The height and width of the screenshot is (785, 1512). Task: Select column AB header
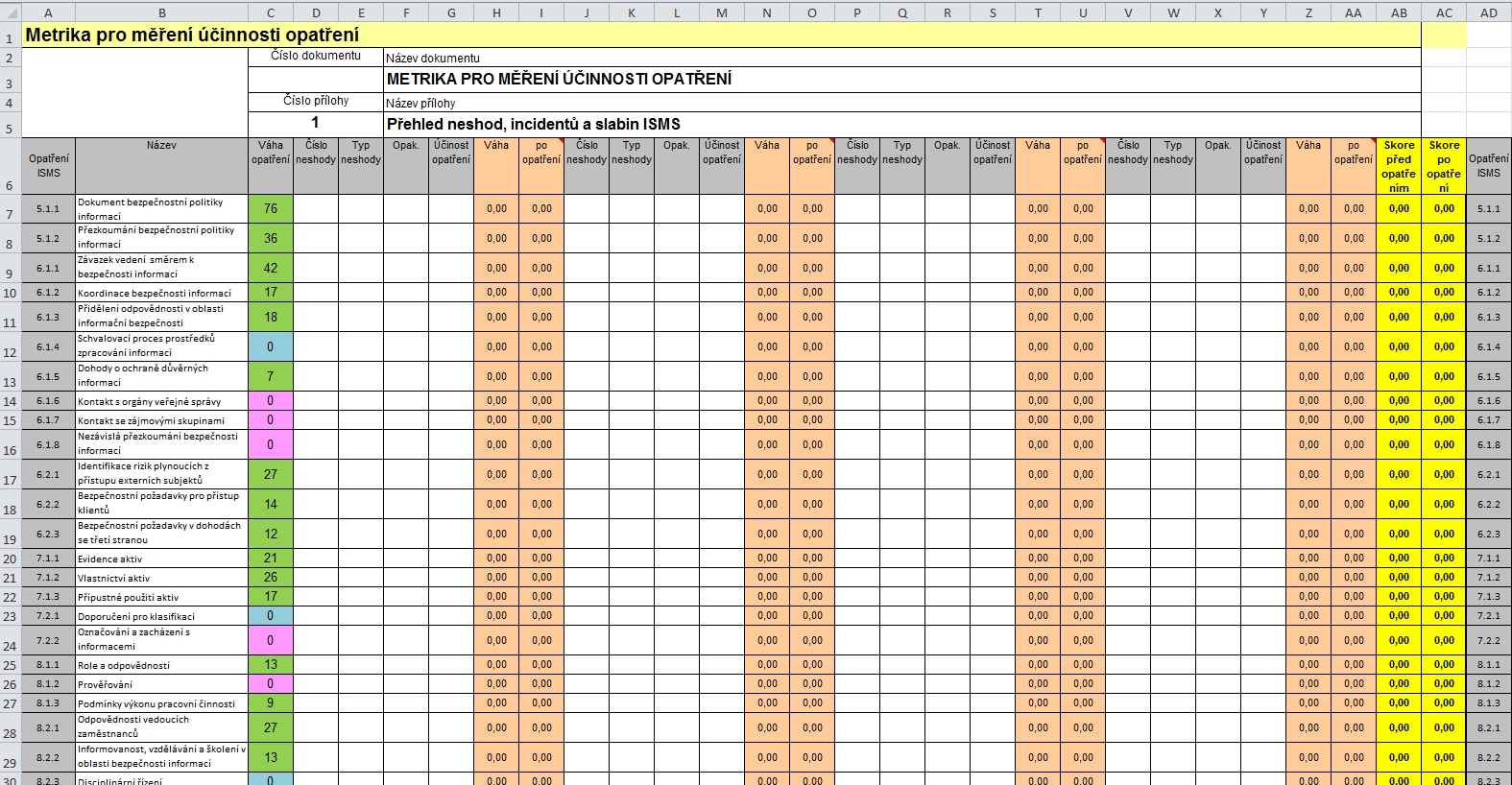point(1399,12)
